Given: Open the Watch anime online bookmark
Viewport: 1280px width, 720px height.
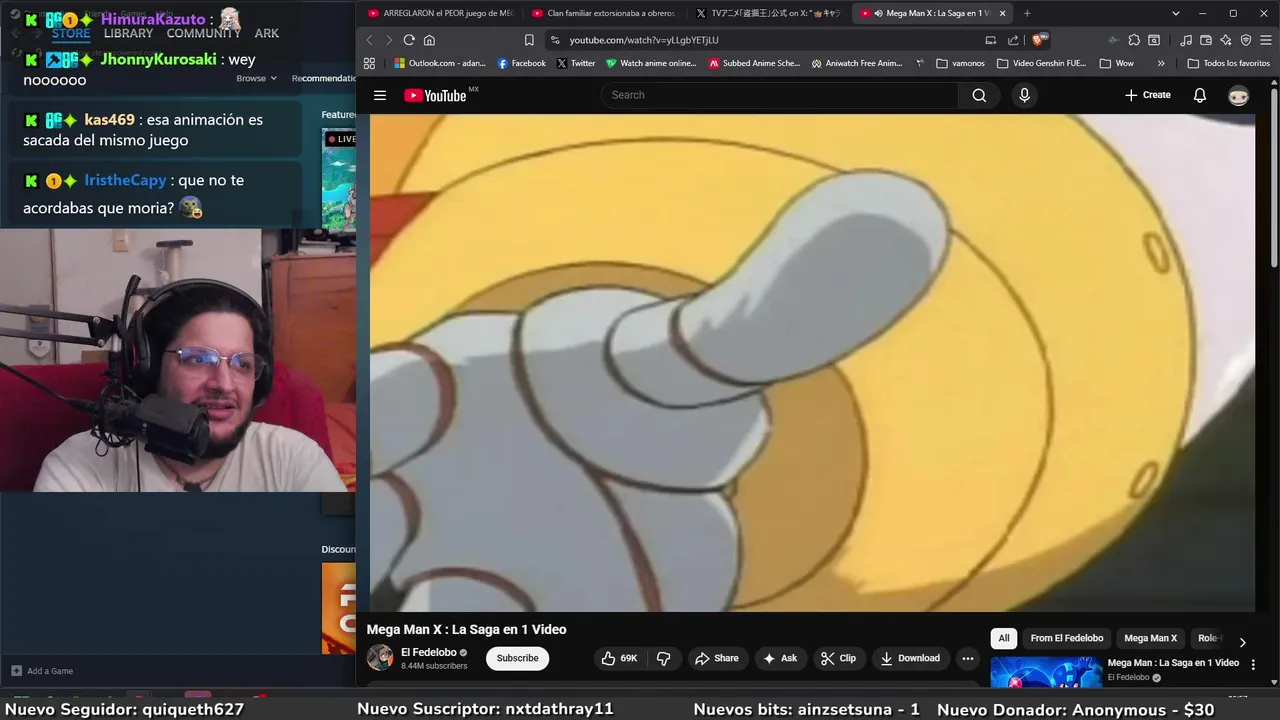Looking at the screenshot, I should (x=651, y=63).
